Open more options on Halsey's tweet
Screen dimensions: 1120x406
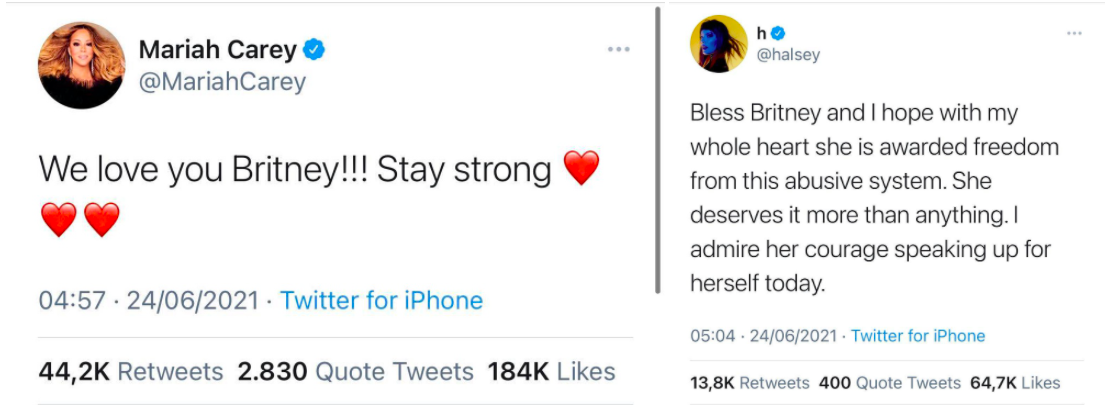click(x=1074, y=33)
